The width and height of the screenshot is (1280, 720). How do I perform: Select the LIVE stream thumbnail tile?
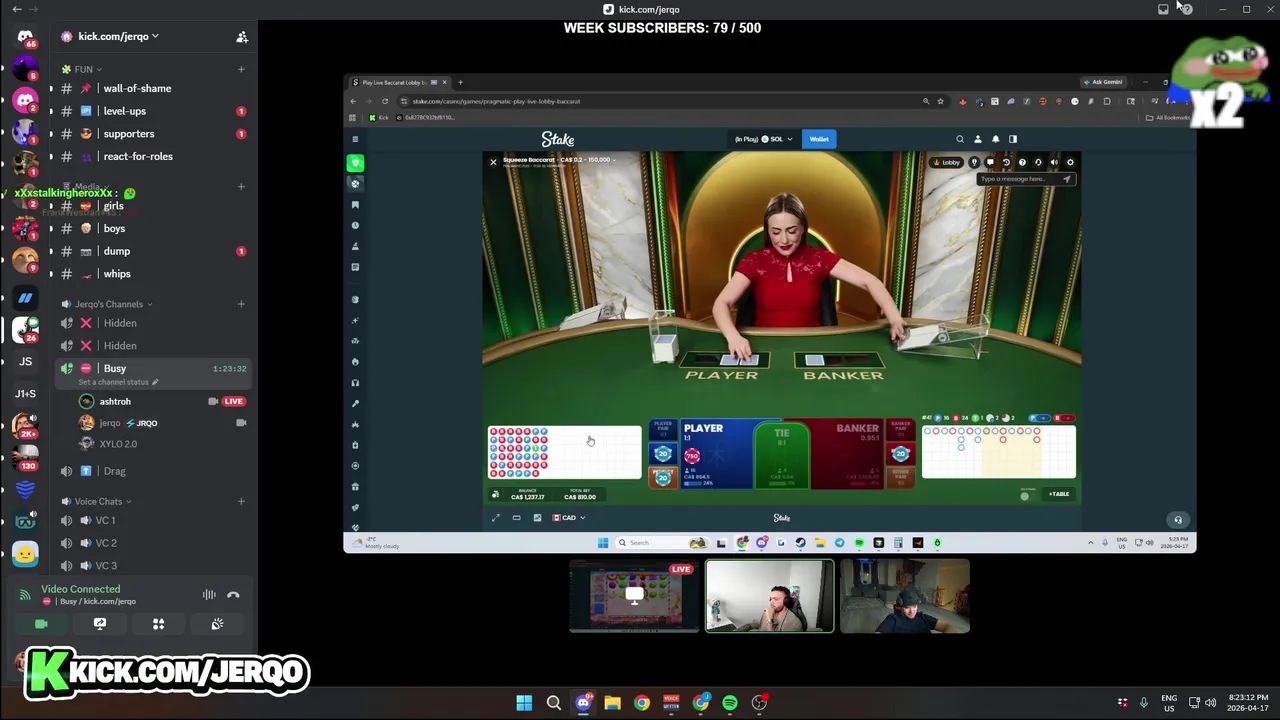(634, 596)
